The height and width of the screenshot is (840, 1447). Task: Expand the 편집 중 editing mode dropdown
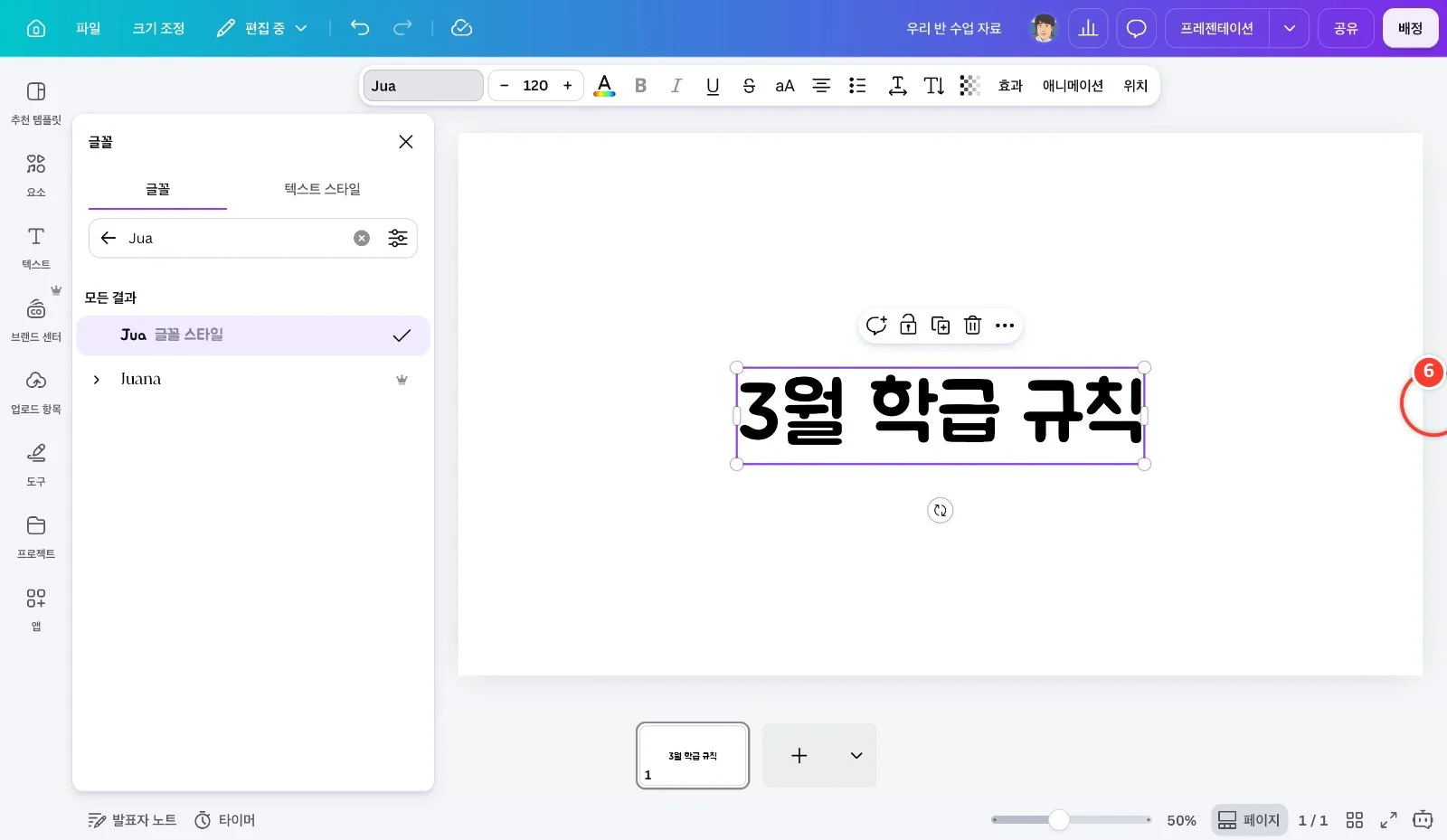tap(262, 28)
